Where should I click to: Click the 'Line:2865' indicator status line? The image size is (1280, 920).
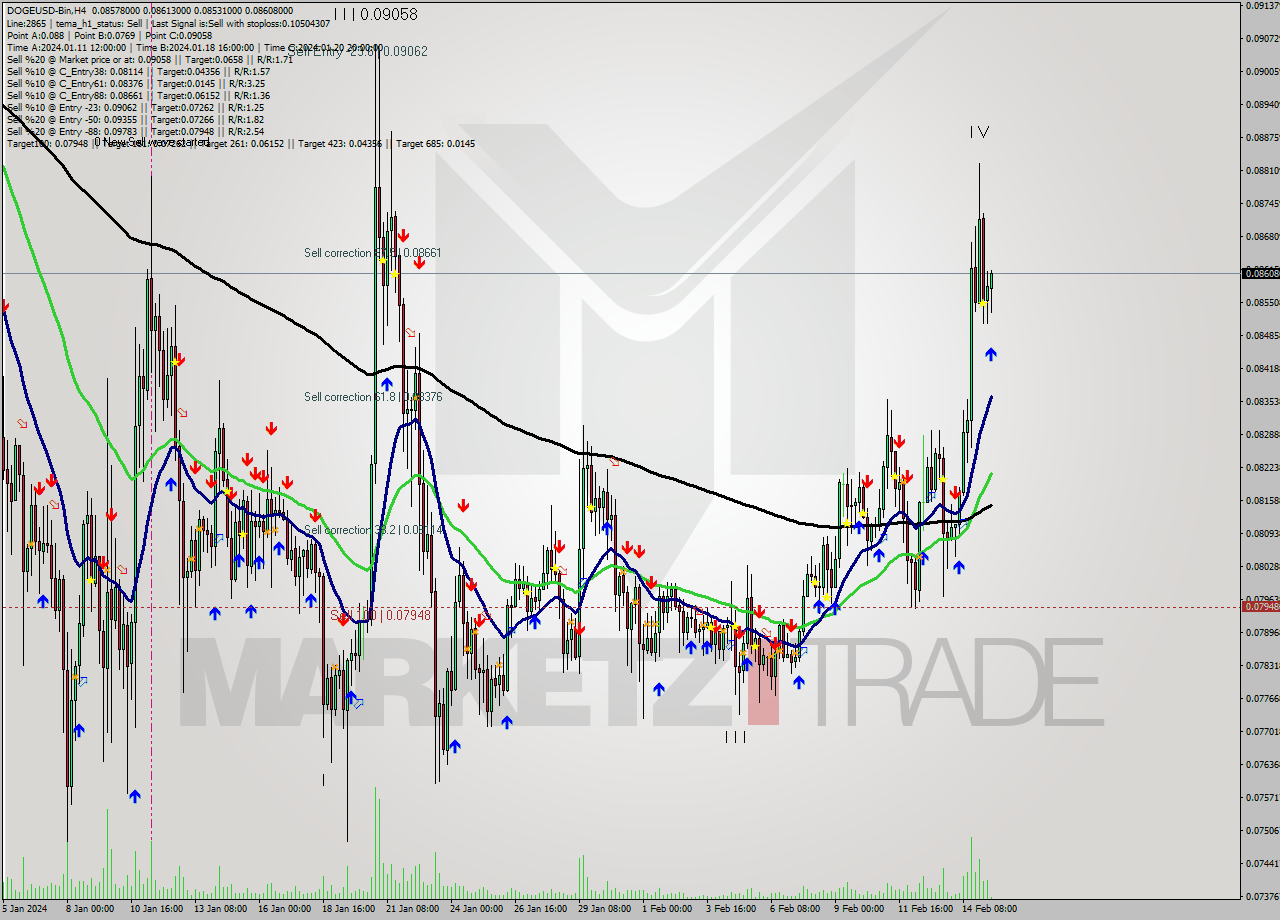coord(168,23)
